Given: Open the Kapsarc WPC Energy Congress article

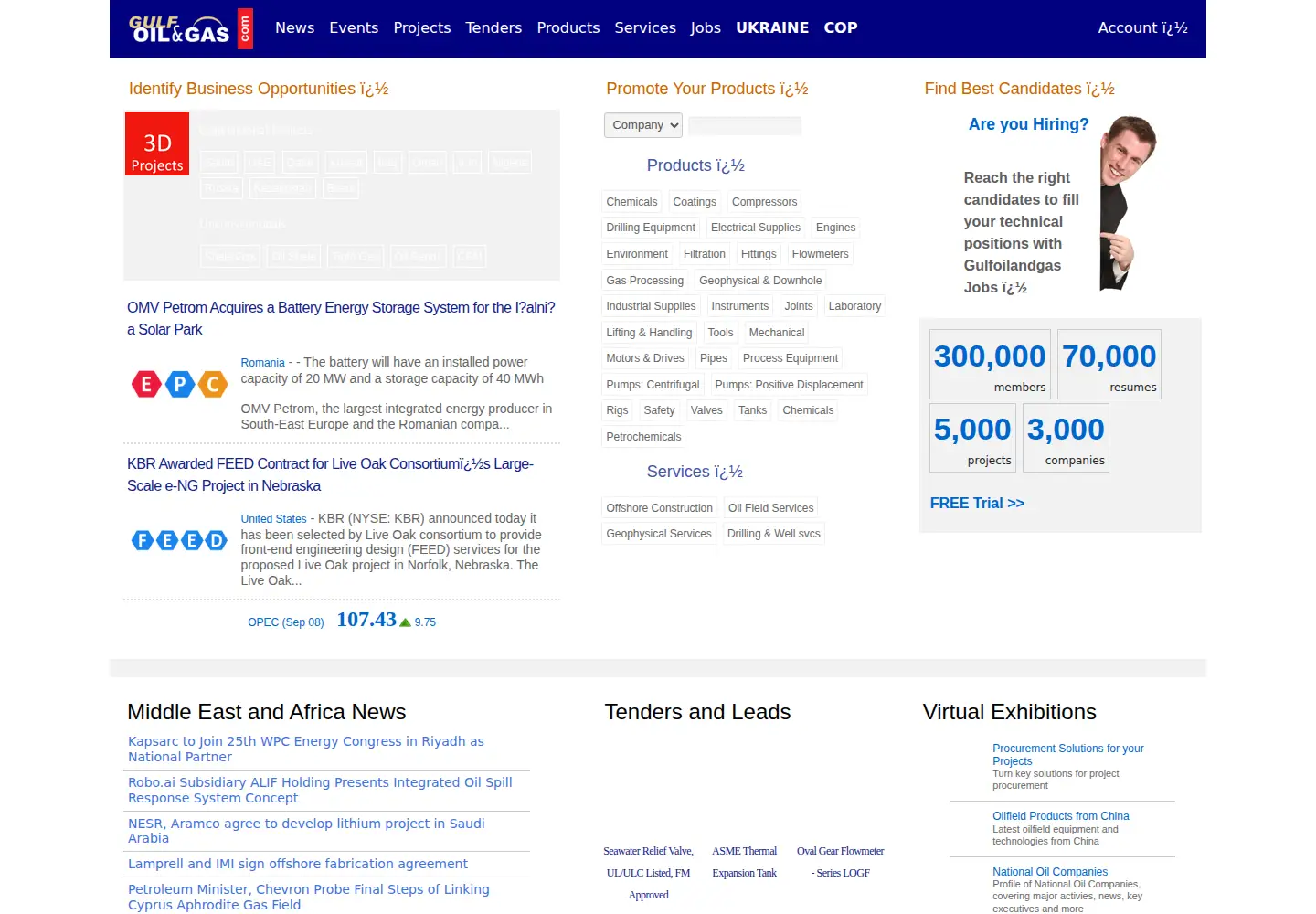Looking at the screenshot, I should point(306,749).
